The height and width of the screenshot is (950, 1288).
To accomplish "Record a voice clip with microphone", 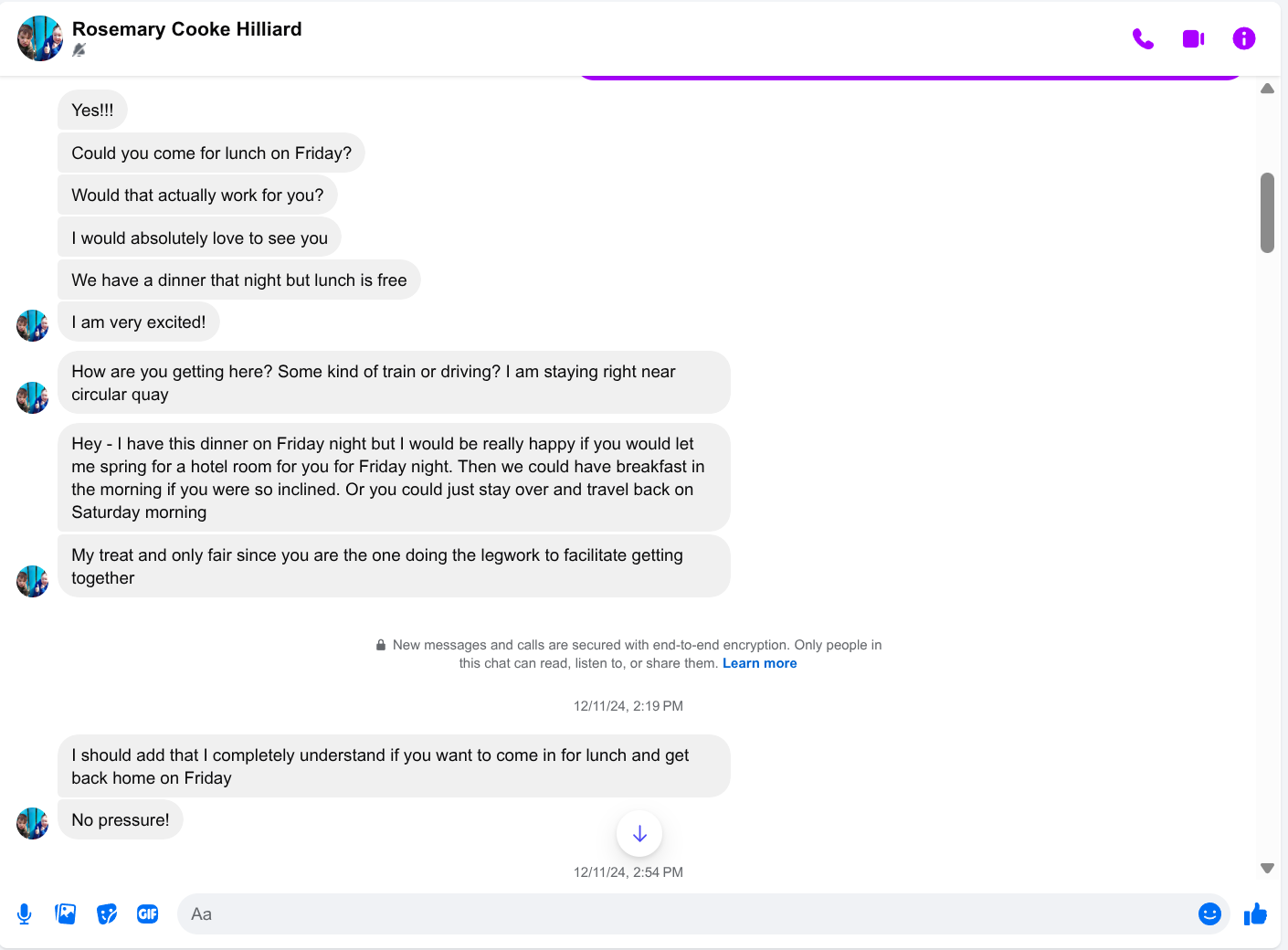I will pyautogui.click(x=25, y=913).
